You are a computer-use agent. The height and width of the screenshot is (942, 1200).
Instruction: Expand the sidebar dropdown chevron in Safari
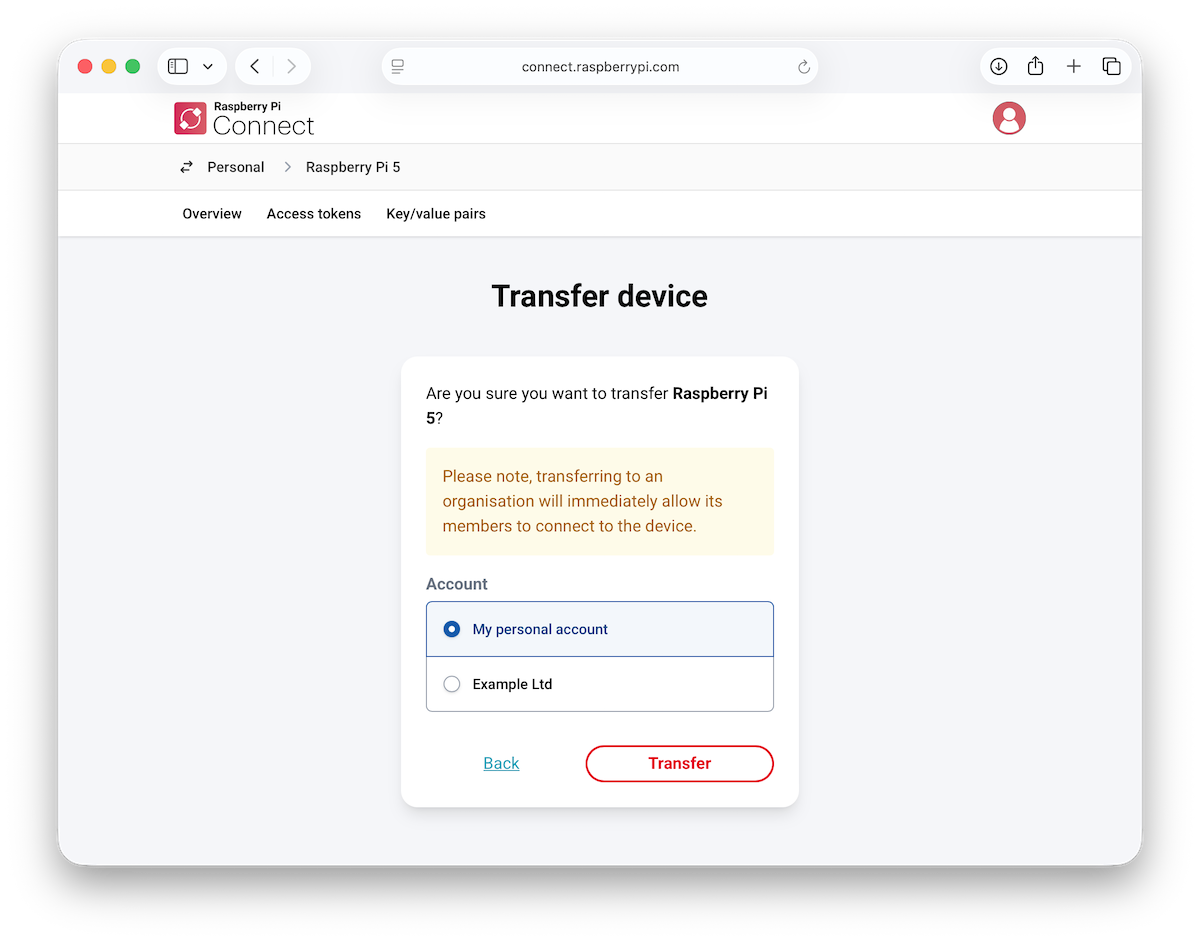tap(208, 67)
